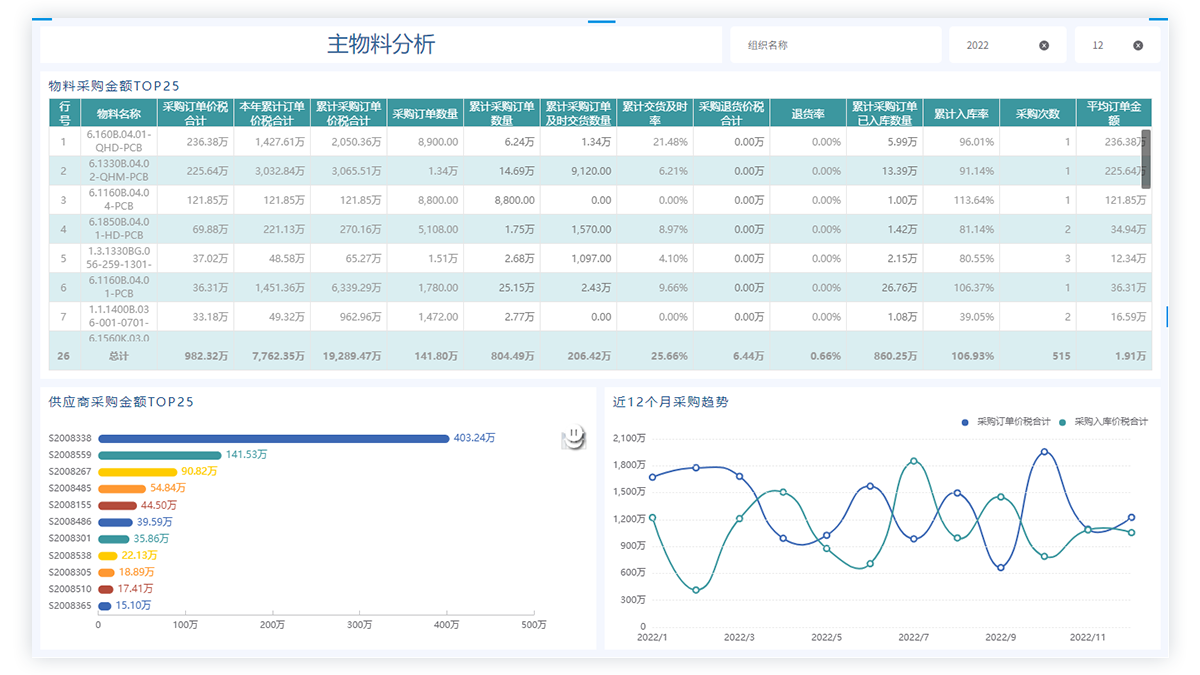Viewport: 1200px width, 675px height.
Task: Click the 组织名称 filter field
Action: pos(830,45)
